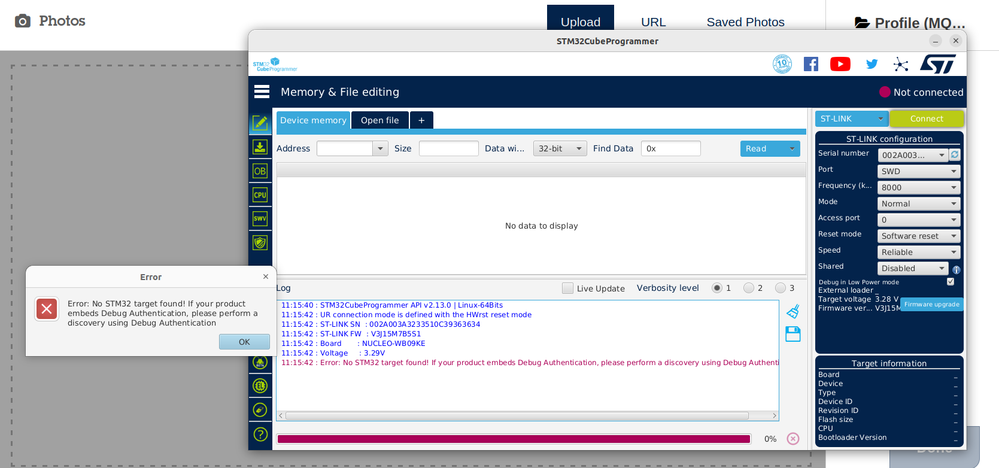Toggle the Live Update checkbox

pos(568,288)
